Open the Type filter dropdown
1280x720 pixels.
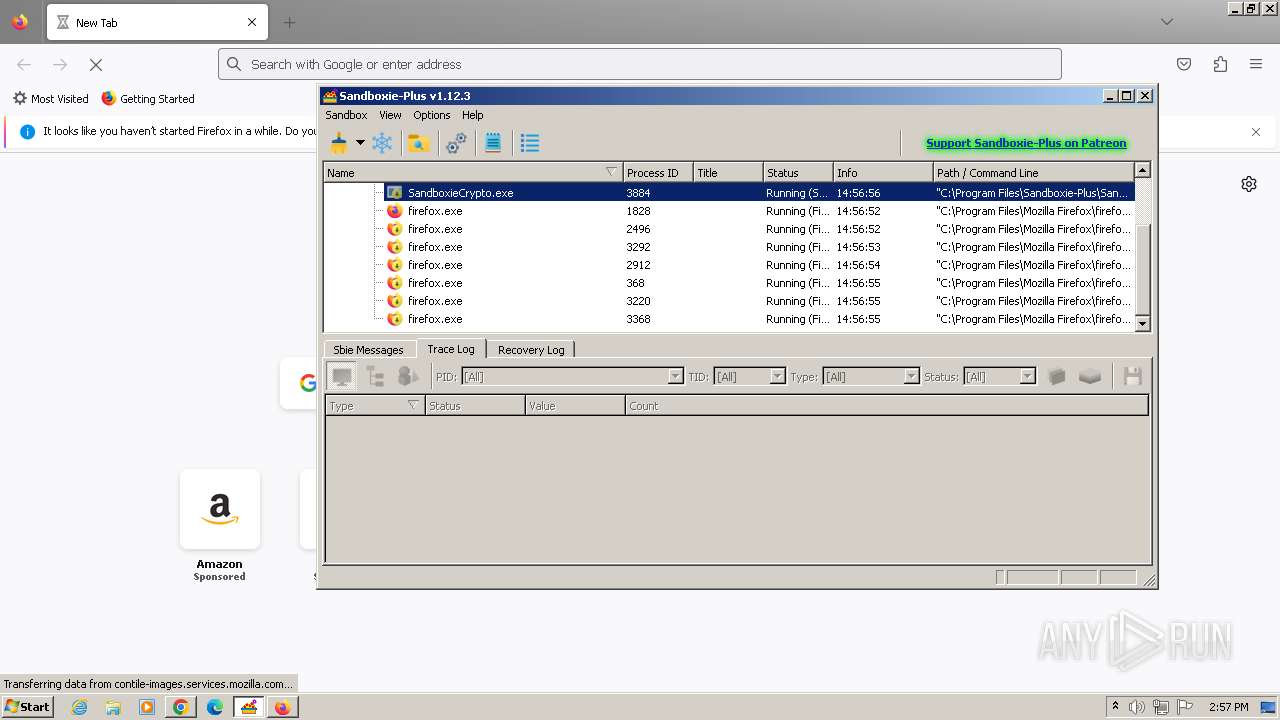[911, 377]
